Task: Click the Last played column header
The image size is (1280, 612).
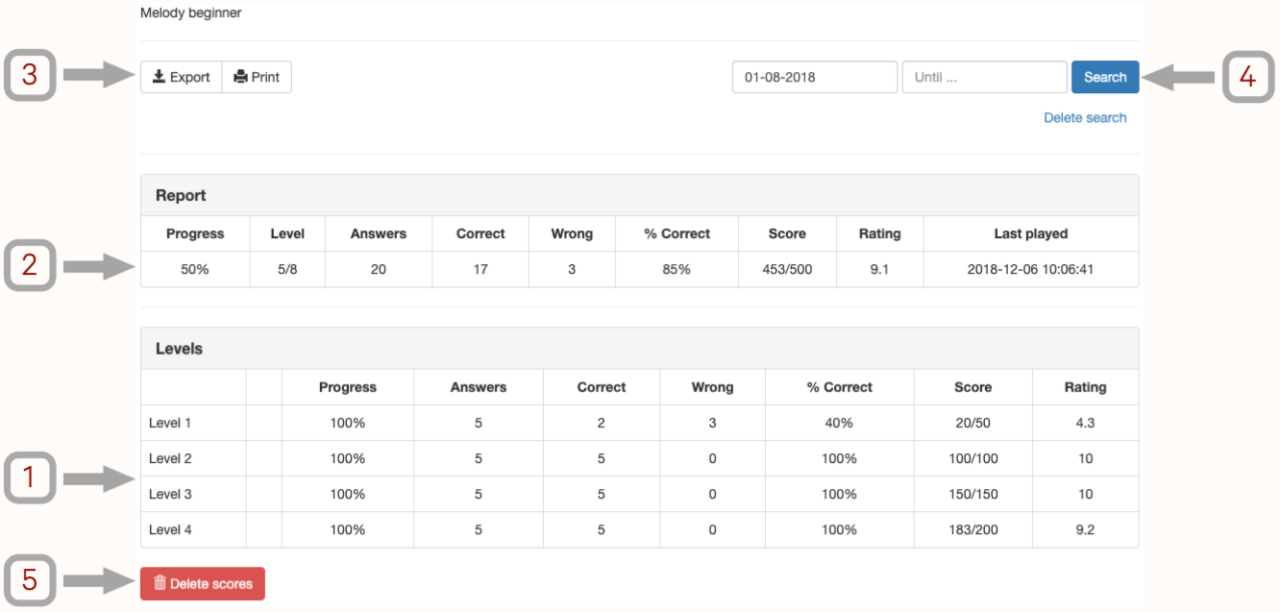Action: pos(1031,234)
